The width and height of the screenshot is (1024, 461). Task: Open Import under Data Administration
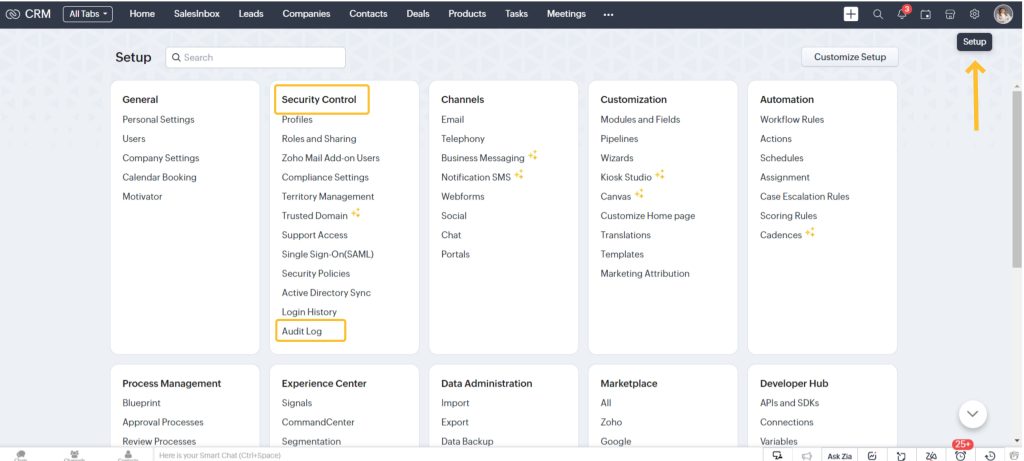pyautogui.click(x=455, y=403)
